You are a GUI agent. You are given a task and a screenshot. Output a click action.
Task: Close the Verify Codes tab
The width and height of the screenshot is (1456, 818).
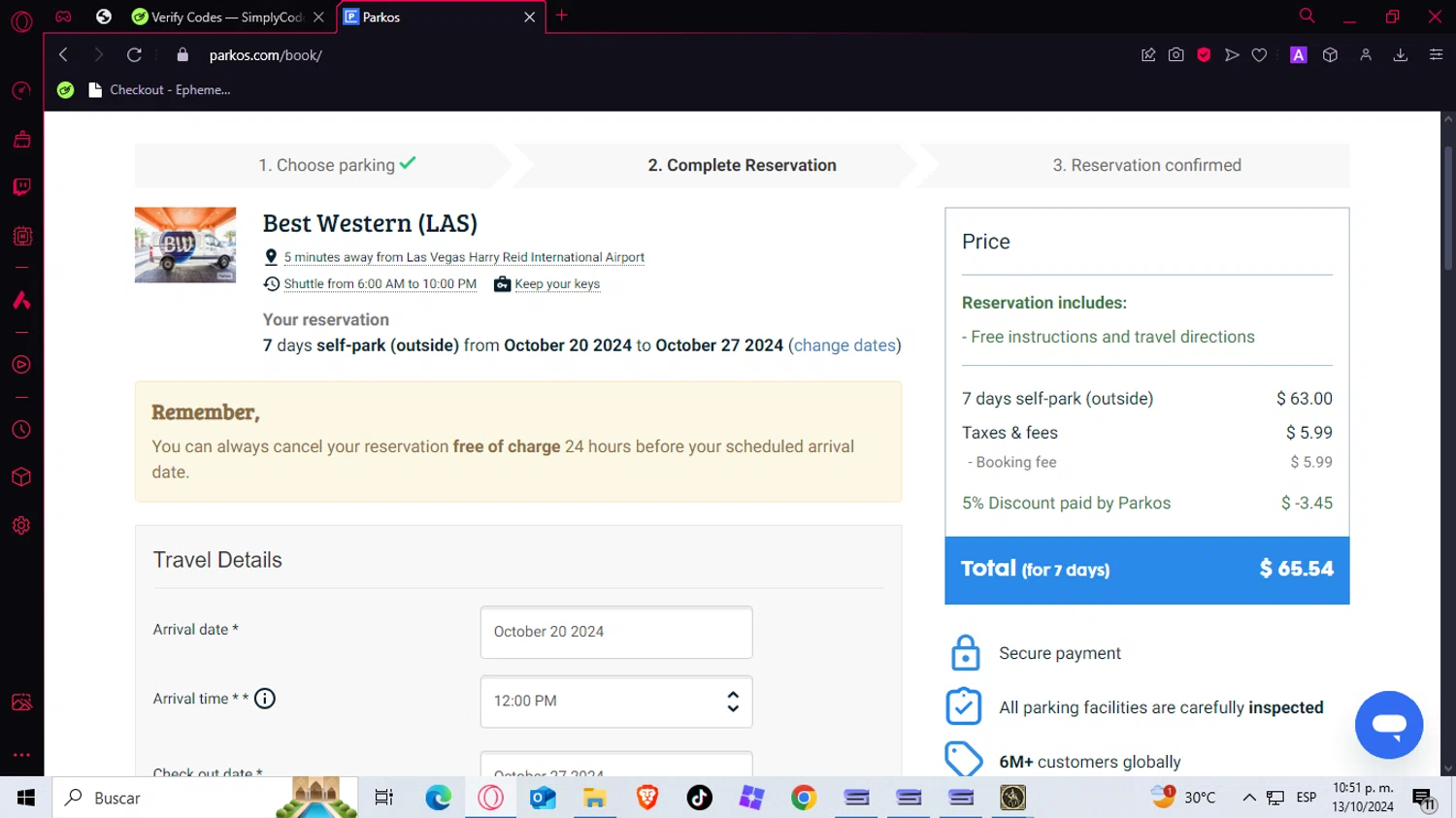click(318, 16)
